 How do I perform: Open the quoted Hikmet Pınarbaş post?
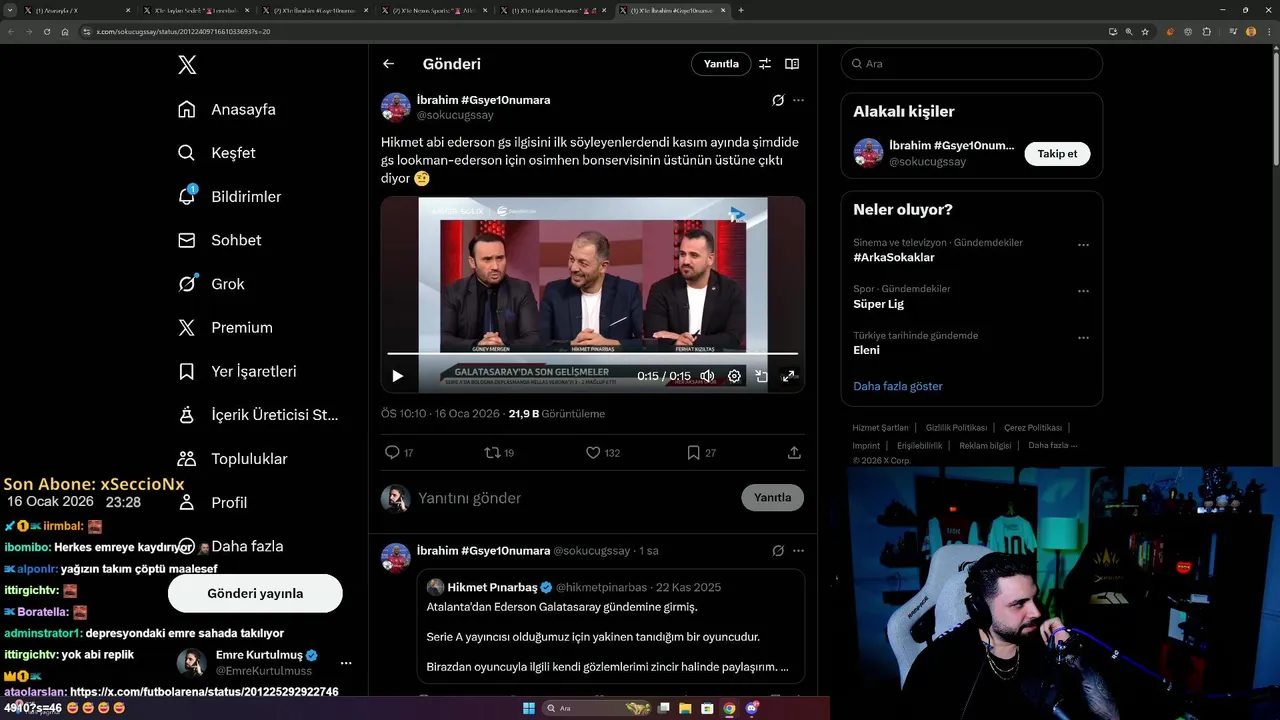coord(610,626)
